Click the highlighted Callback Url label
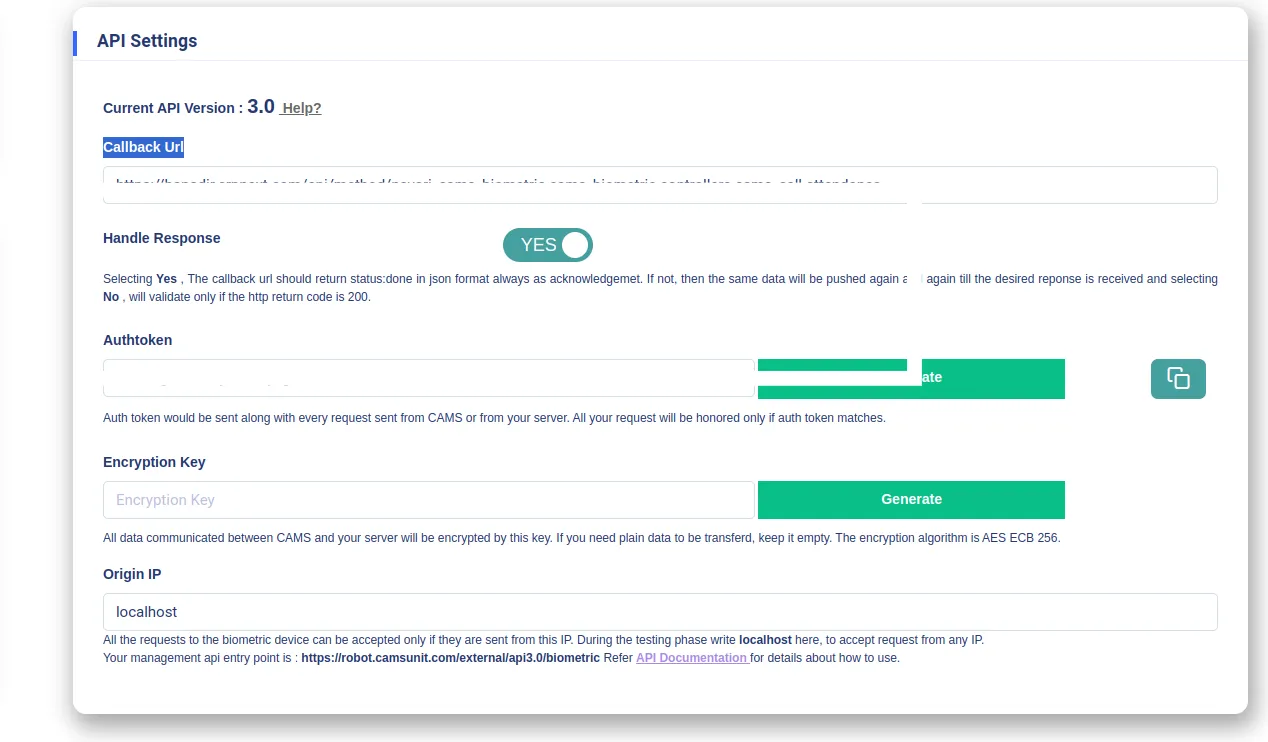 (x=144, y=147)
